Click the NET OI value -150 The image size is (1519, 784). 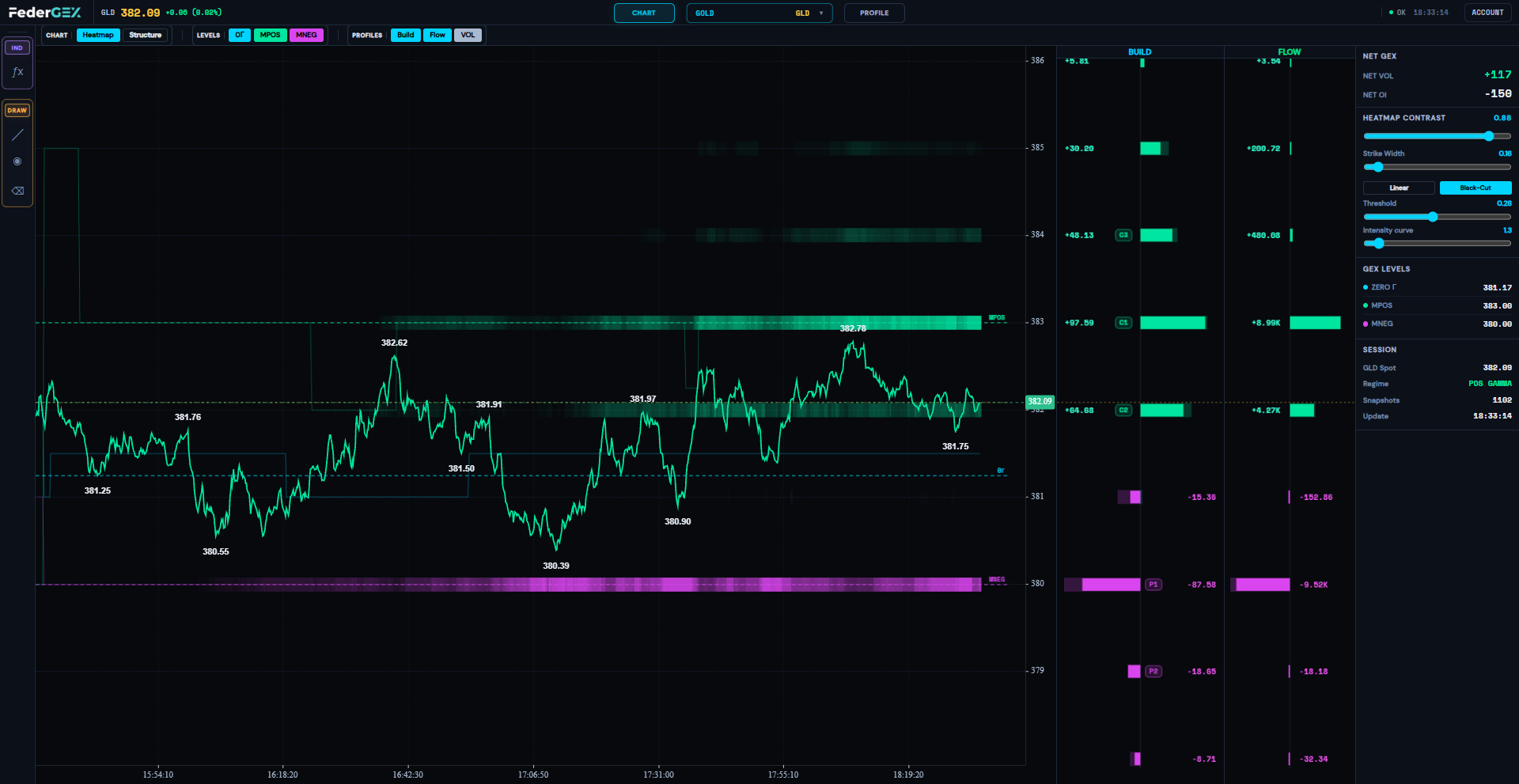pyautogui.click(x=1498, y=94)
